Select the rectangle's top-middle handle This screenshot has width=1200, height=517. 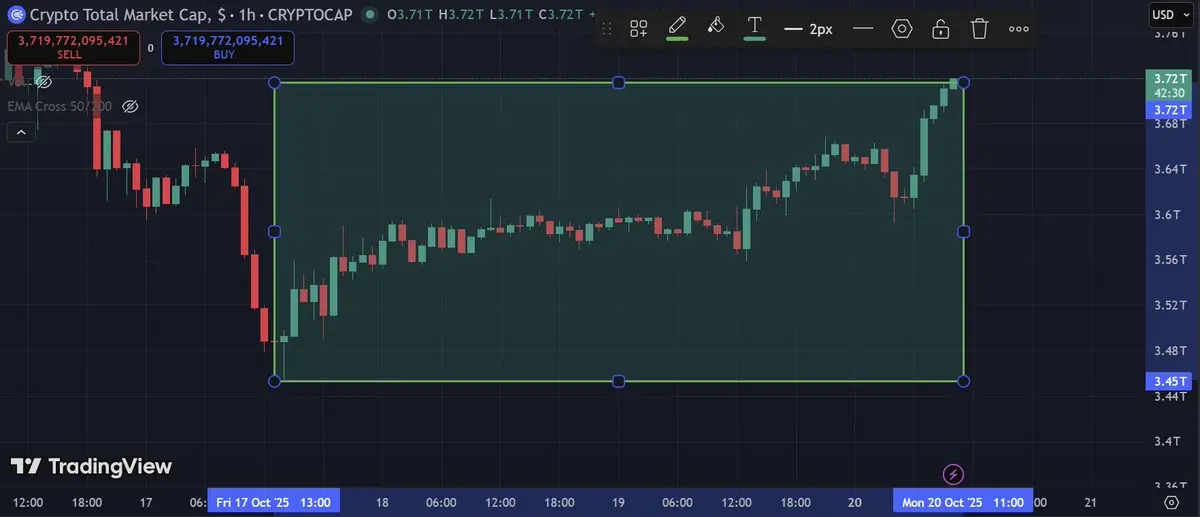618,82
